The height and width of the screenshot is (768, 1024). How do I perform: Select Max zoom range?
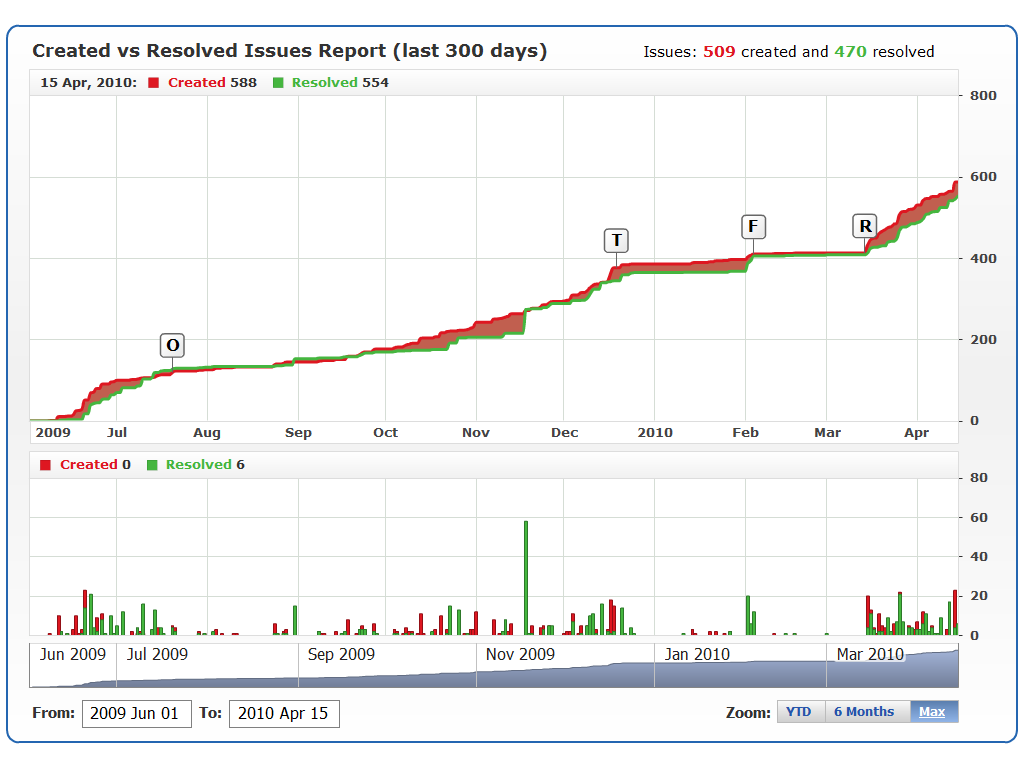932,712
